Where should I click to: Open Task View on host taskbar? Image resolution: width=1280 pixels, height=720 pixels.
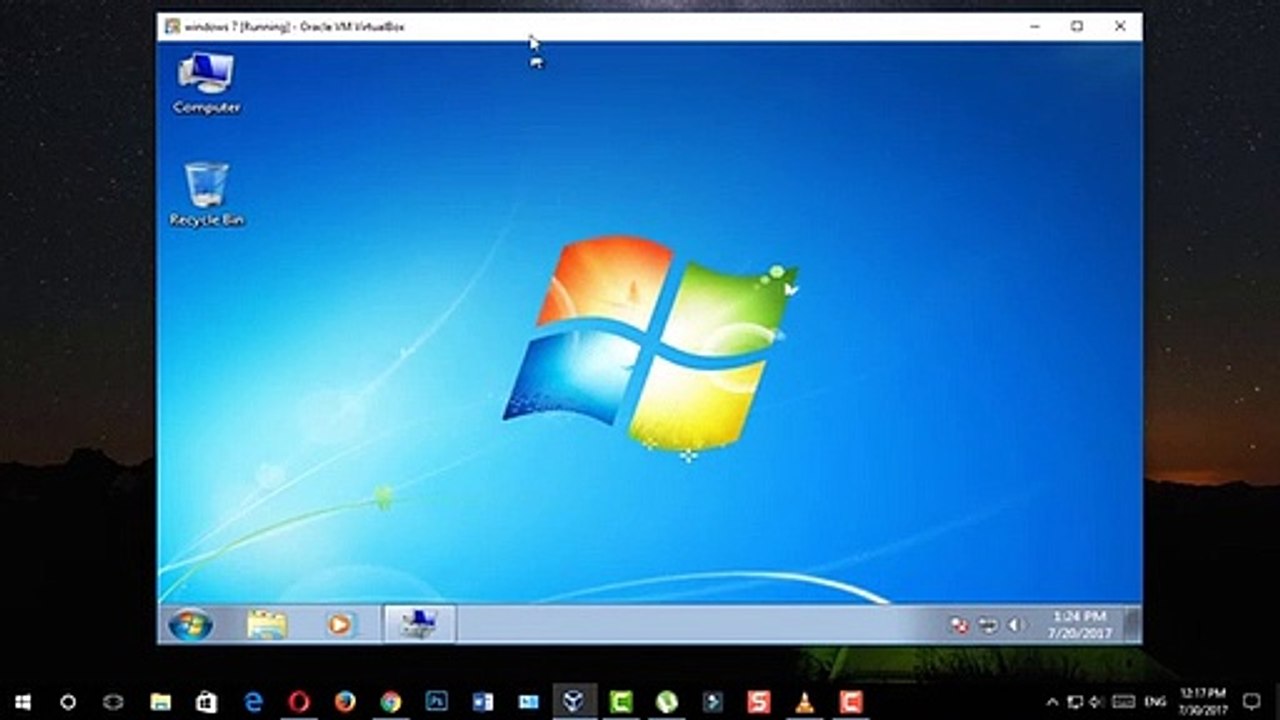tap(113, 702)
